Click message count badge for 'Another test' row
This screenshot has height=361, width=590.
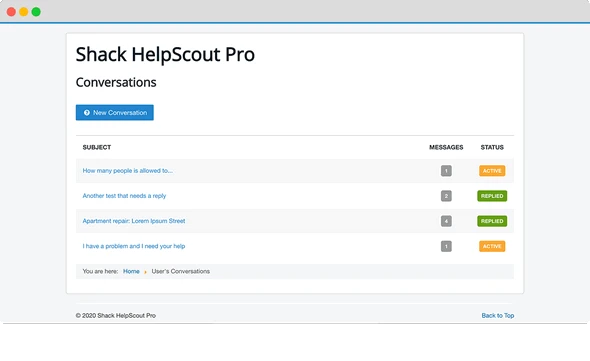coord(446,196)
